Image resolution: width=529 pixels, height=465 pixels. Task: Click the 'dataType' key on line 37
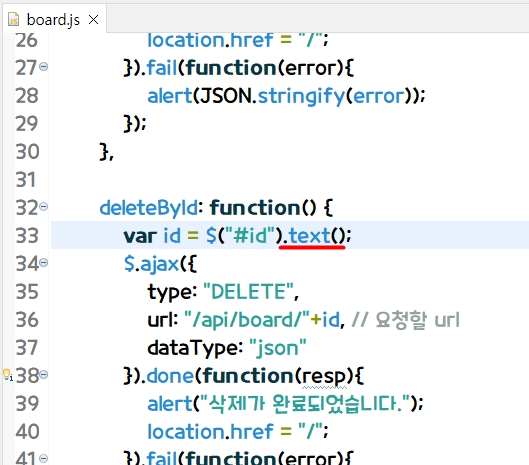193,348
